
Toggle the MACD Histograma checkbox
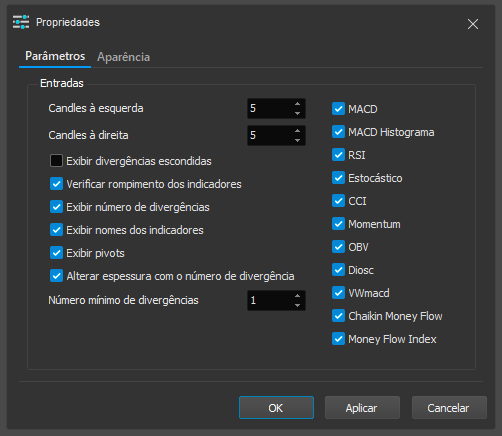[x=338, y=132]
